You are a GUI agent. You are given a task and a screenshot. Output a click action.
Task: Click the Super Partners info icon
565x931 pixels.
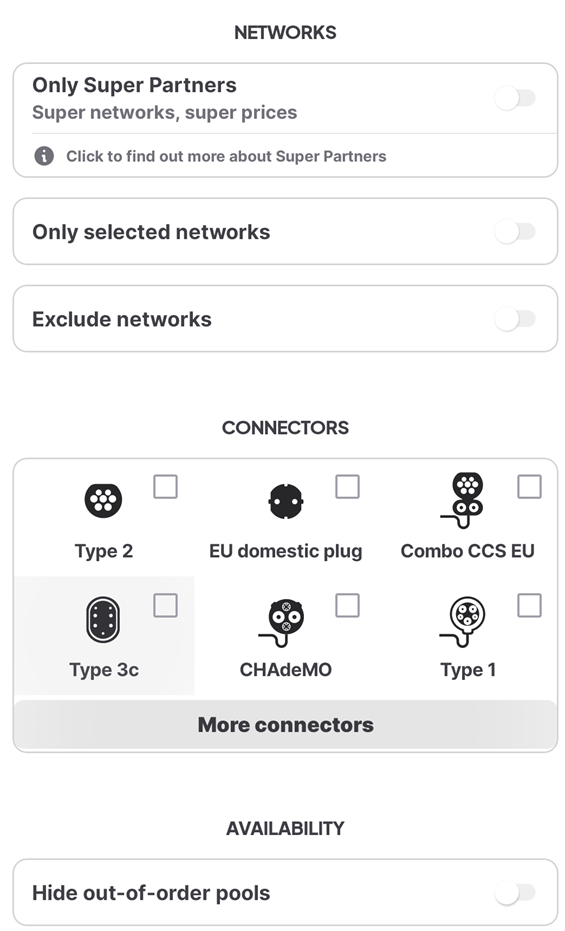pyautogui.click(x=44, y=156)
